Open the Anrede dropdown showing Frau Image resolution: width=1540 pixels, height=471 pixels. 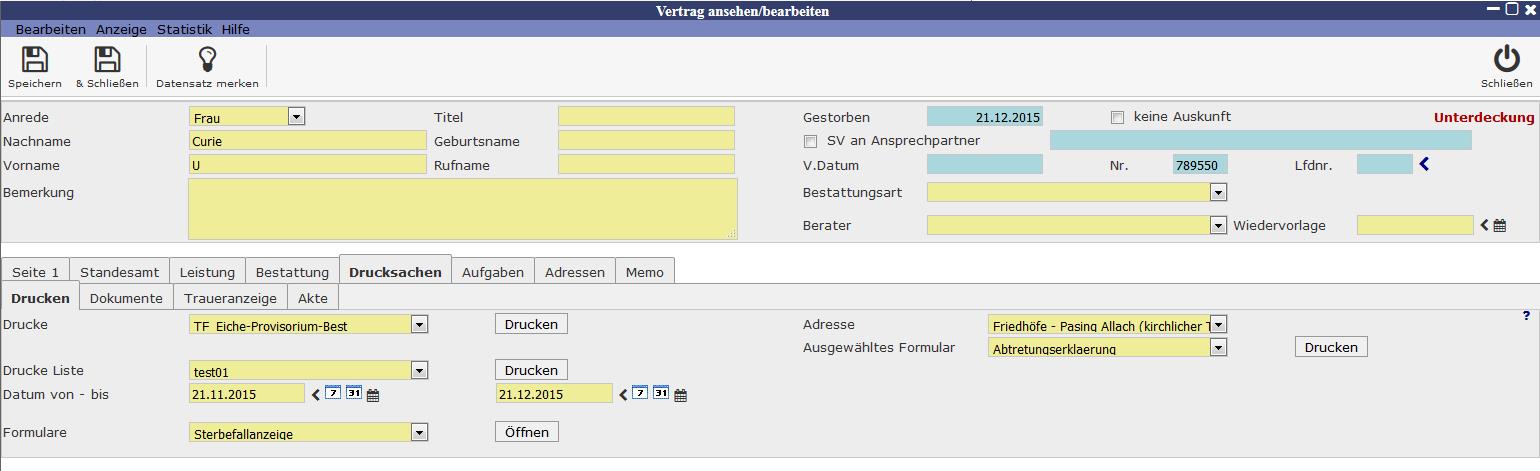[x=296, y=117]
